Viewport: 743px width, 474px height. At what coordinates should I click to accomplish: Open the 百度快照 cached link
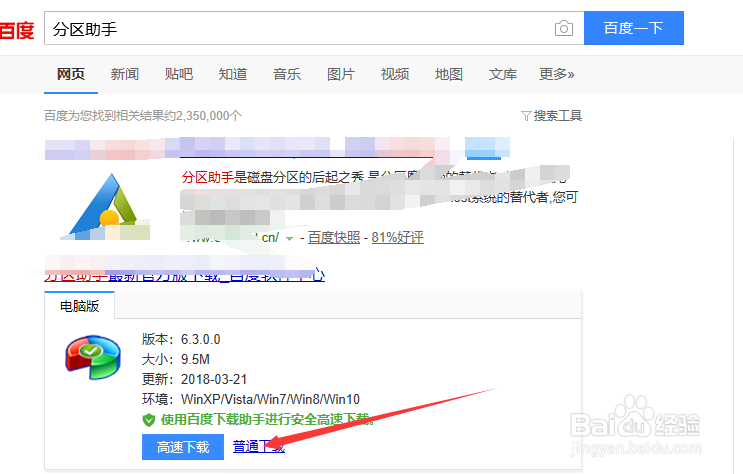tap(334, 237)
